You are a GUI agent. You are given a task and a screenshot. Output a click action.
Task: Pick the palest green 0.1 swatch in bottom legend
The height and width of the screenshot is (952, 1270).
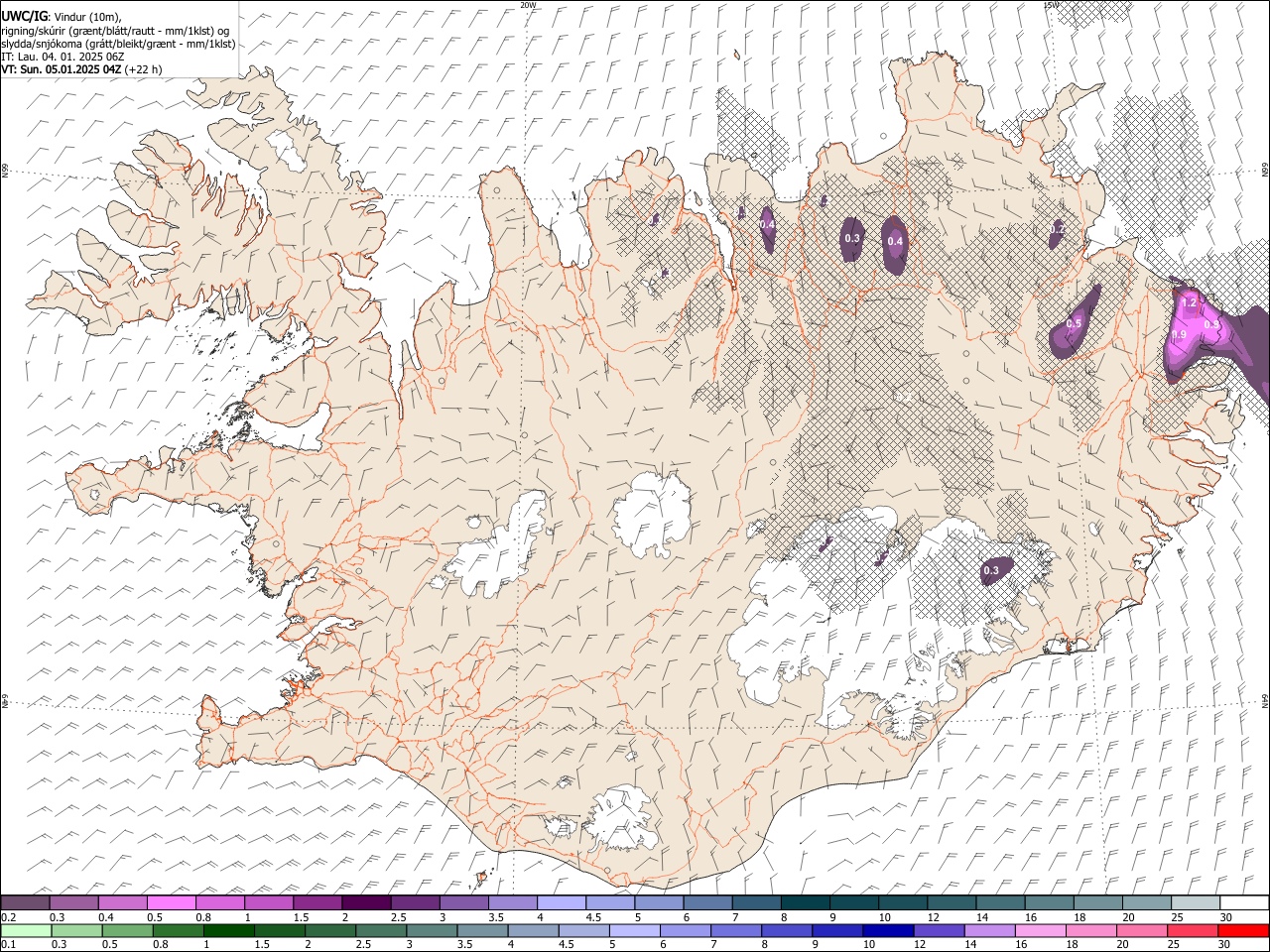point(25,931)
